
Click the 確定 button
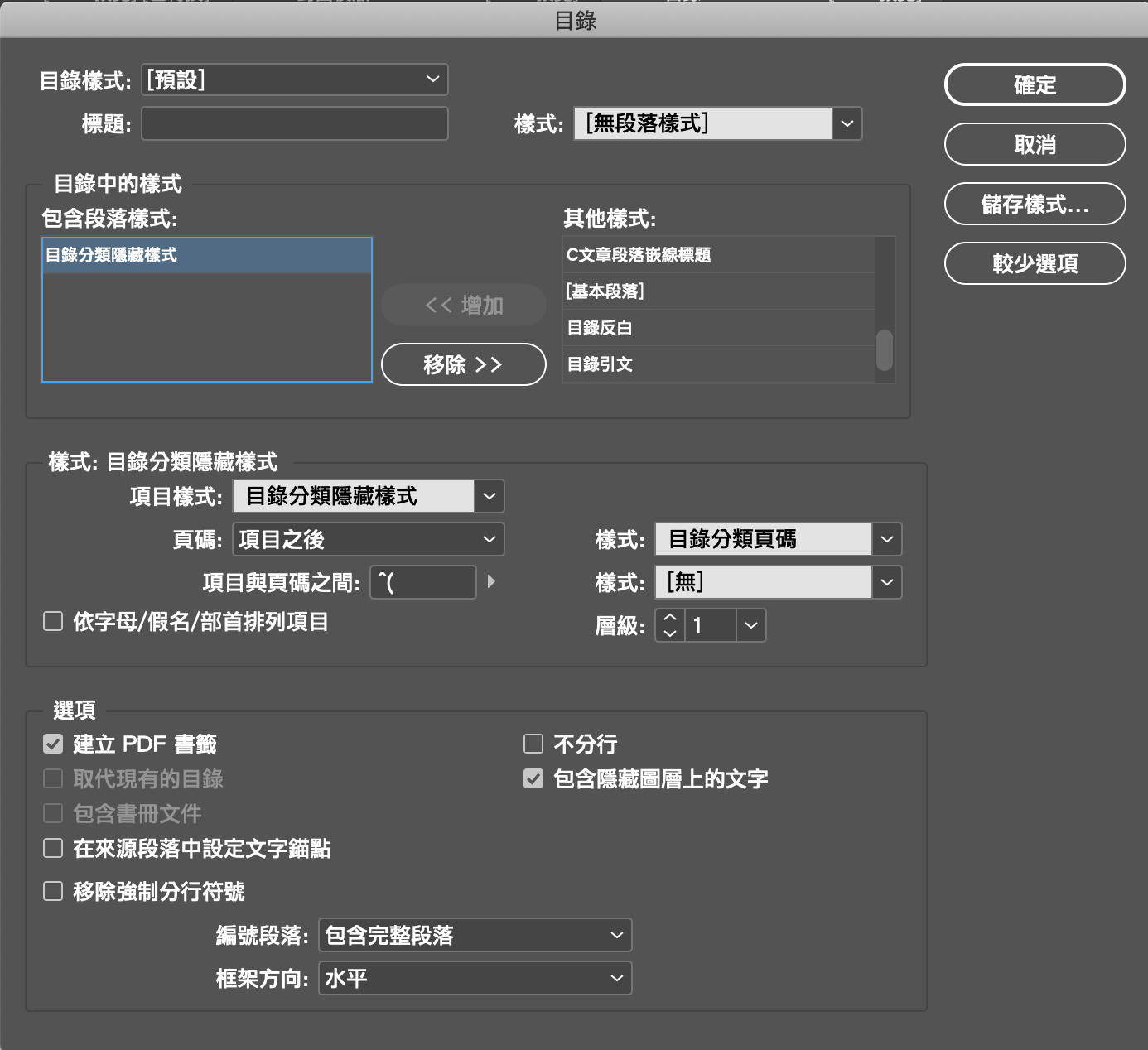[x=1035, y=84]
